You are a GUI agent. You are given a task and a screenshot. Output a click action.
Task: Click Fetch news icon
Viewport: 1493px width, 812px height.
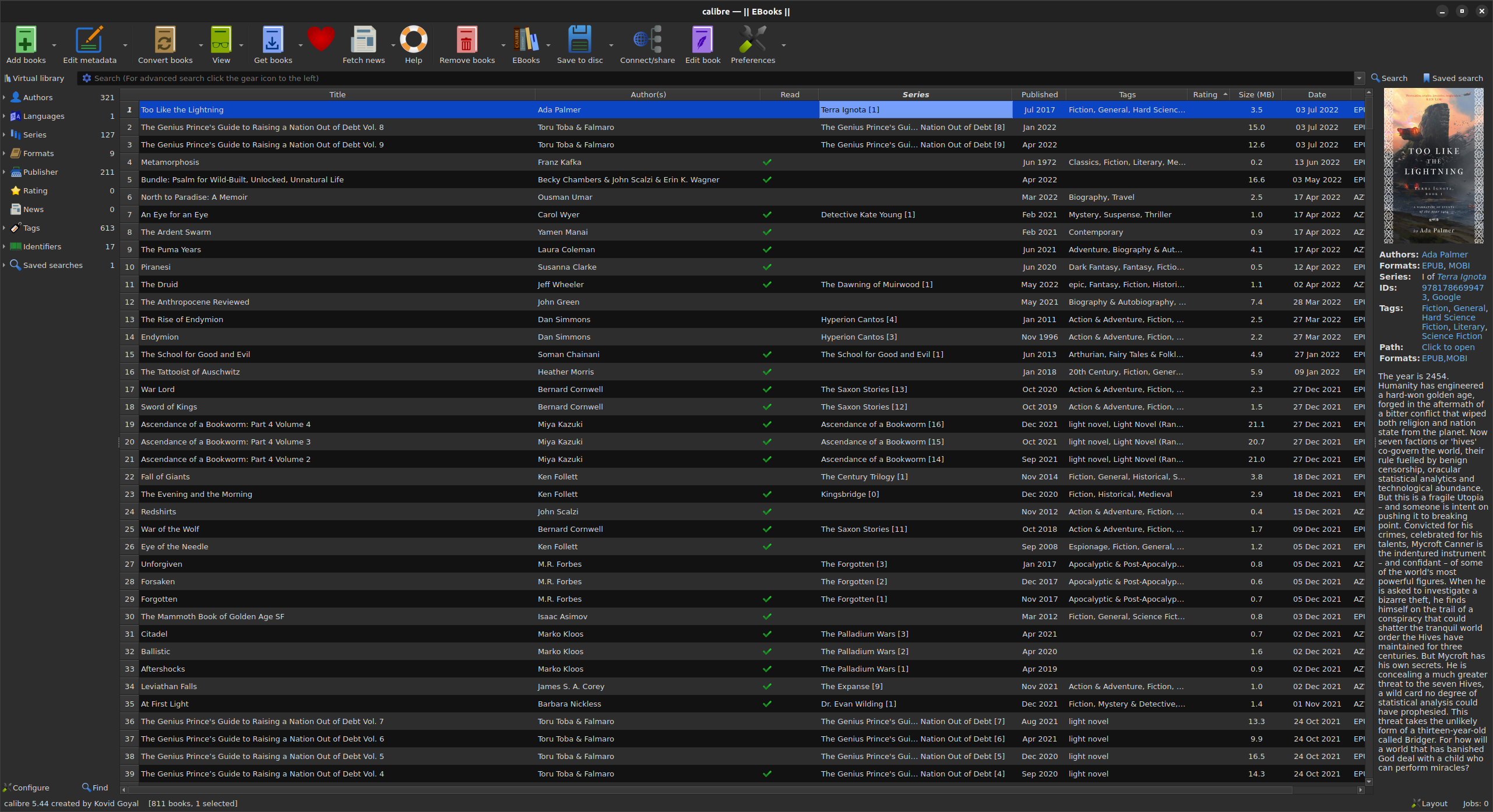[x=364, y=40]
